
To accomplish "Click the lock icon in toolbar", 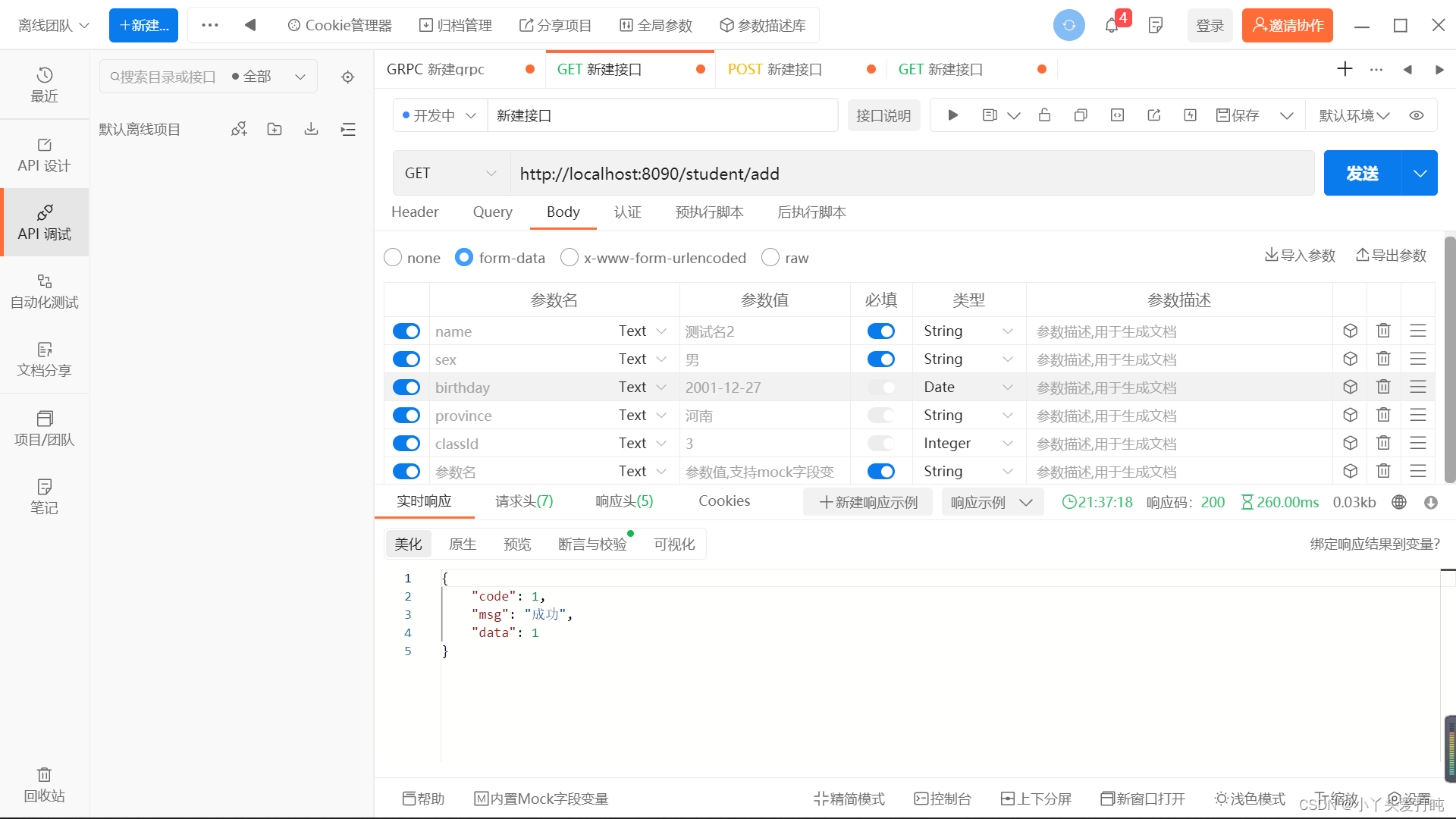I will click(x=1044, y=116).
